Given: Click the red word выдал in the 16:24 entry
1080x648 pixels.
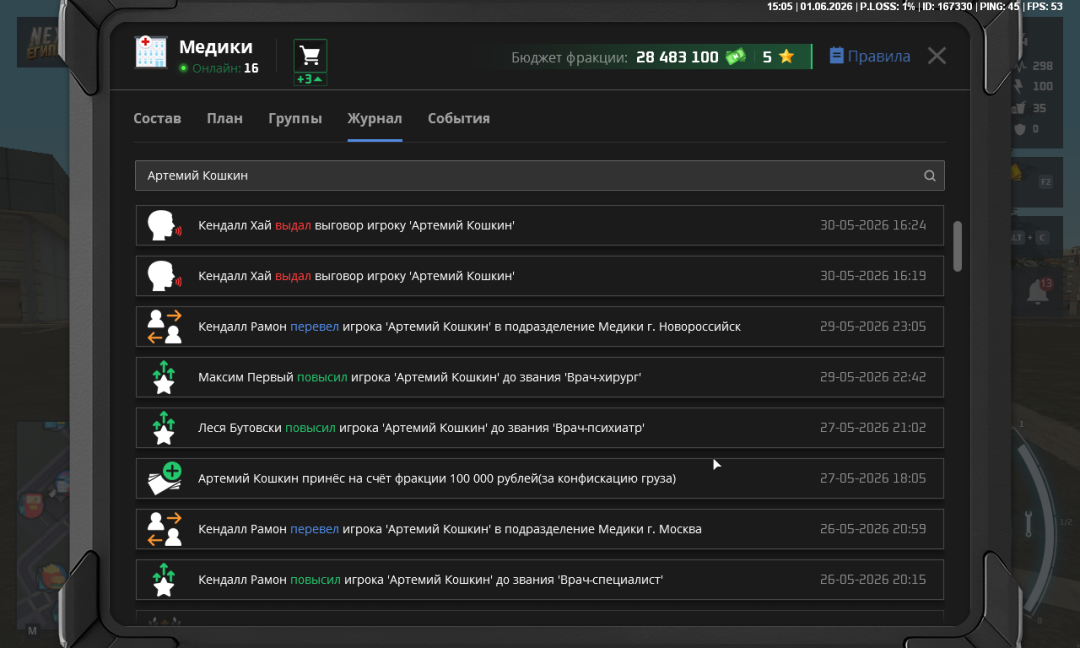Looking at the screenshot, I should pyautogui.click(x=293, y=225).
